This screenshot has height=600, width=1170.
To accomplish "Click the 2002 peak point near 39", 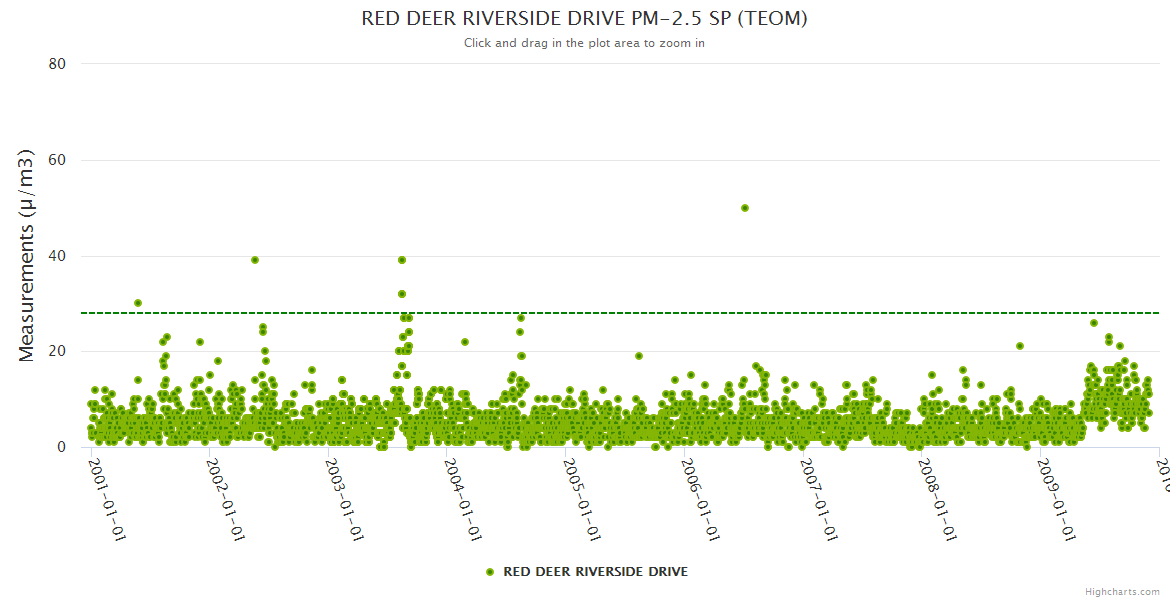I will coord(255,260).
